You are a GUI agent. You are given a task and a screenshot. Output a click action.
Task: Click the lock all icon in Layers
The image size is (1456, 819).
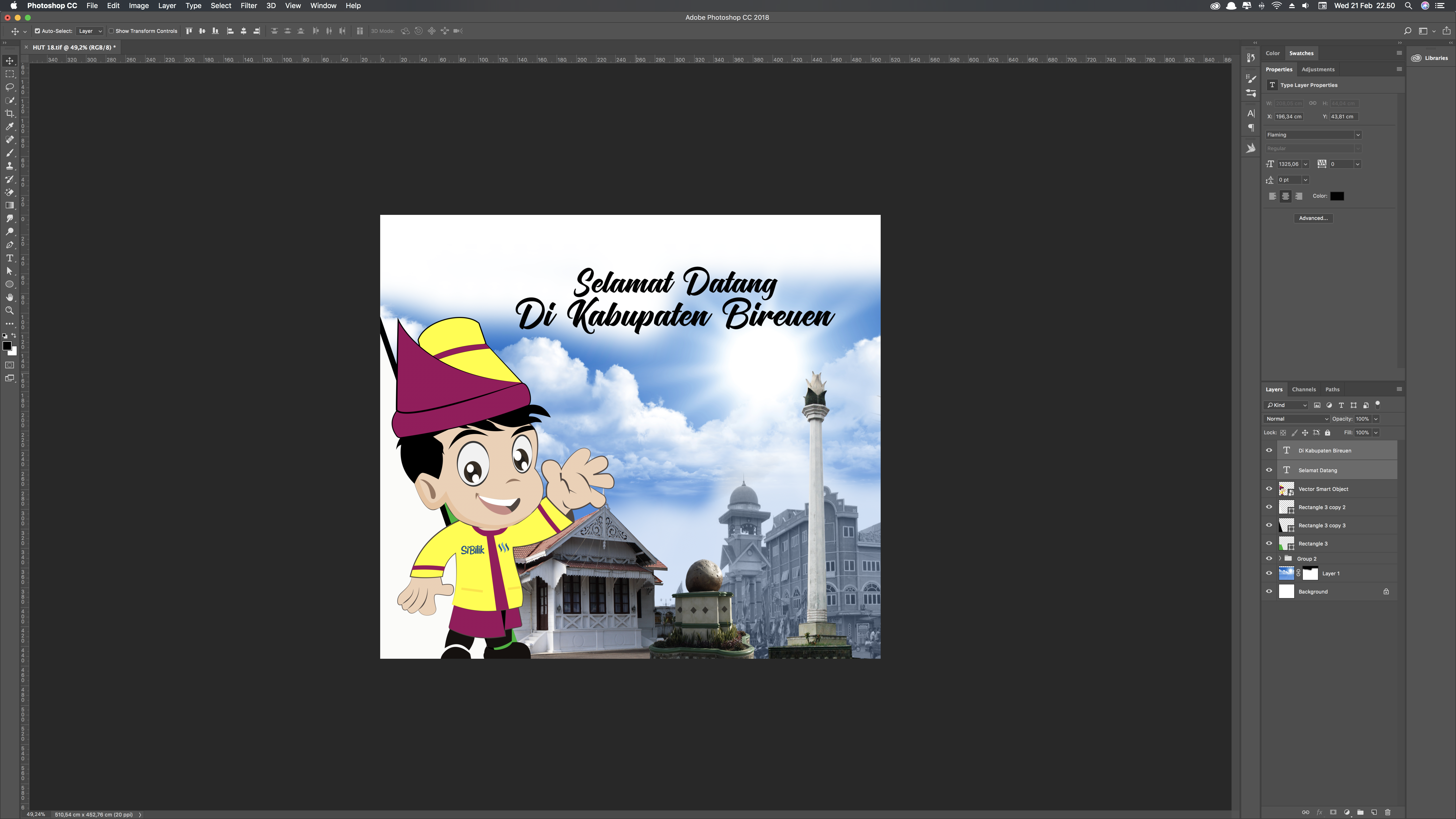(x=1328, y=433)
